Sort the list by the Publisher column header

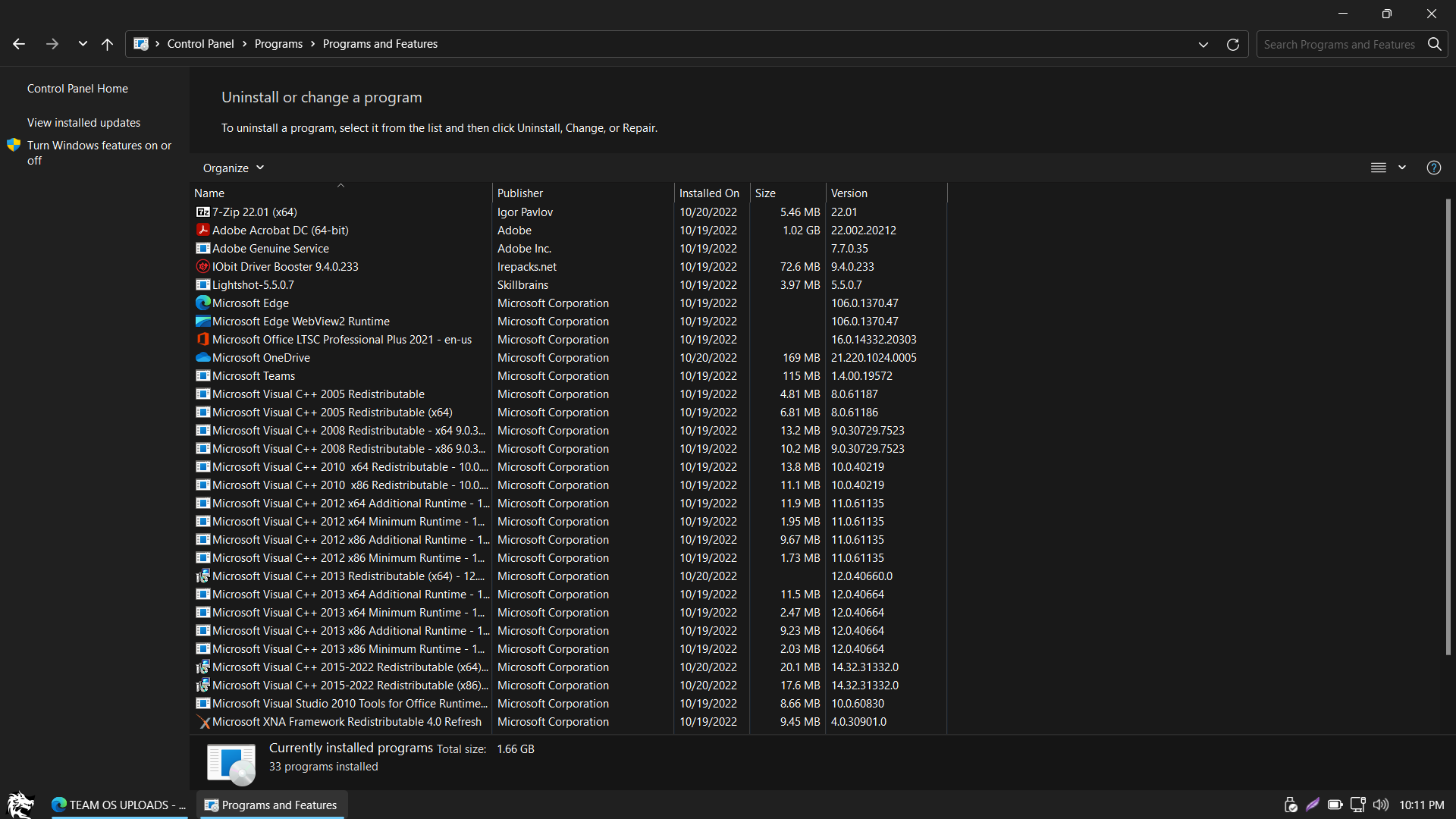pyautogui.click(x=520, y=193)
